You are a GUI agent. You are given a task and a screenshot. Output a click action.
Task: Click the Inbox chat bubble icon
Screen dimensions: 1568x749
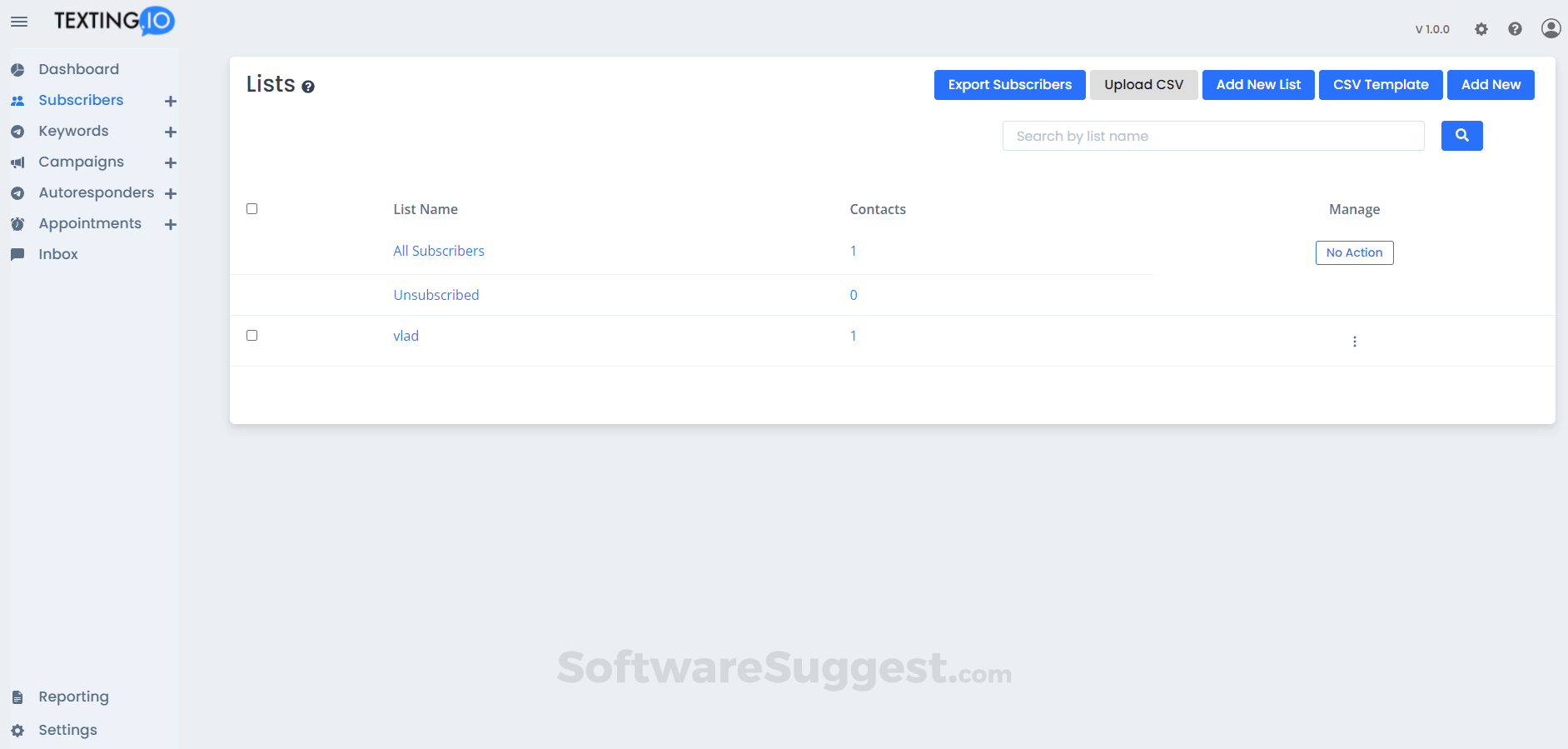pos(17,254)
